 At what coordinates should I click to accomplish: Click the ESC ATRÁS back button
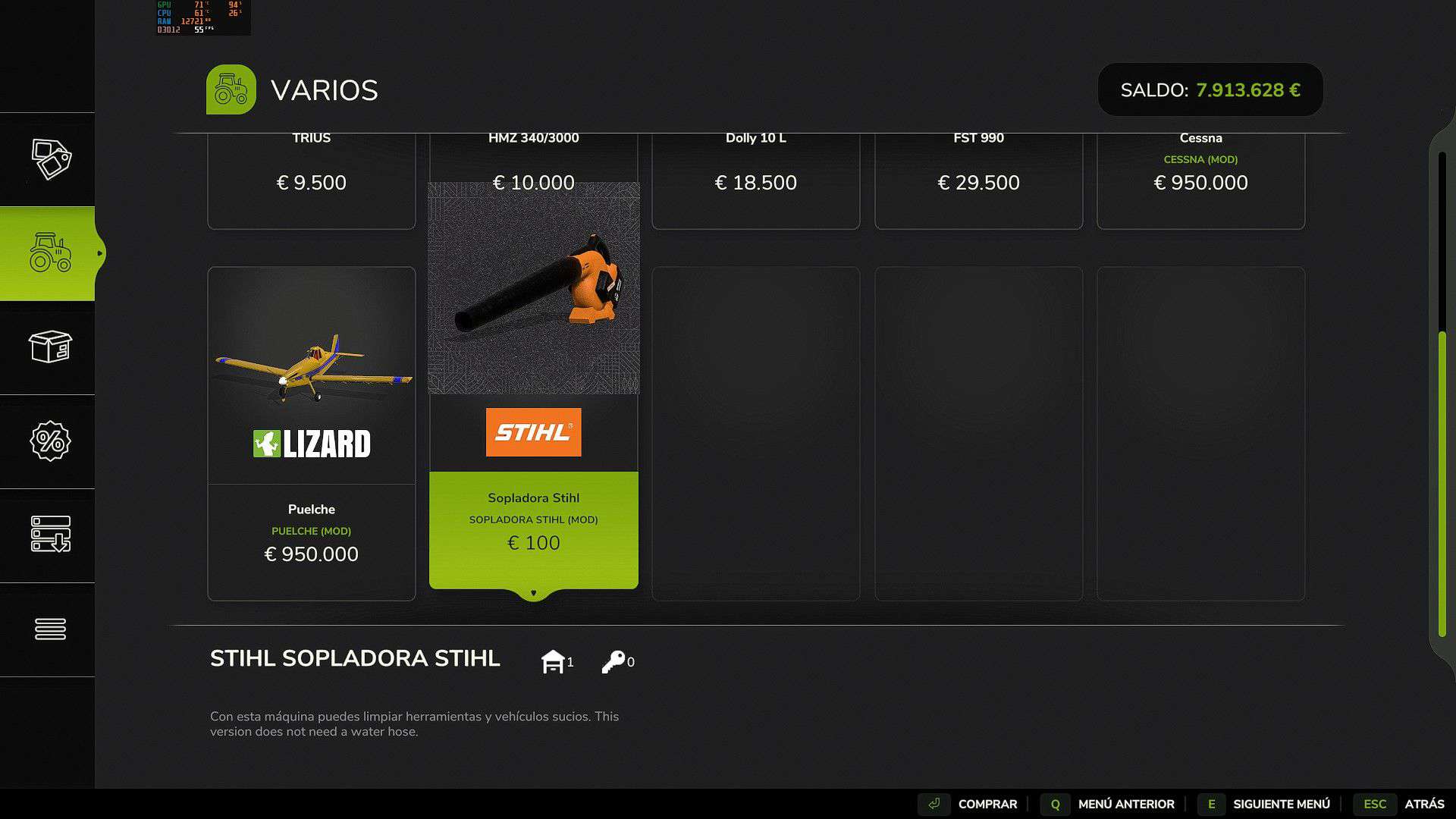(1399, 804)
